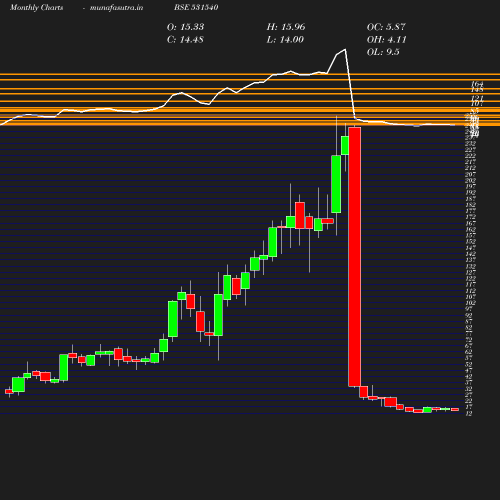Click the tallest red crash candlestick
This screenshot has height=500, width=500.
click(x=354, y=257)
